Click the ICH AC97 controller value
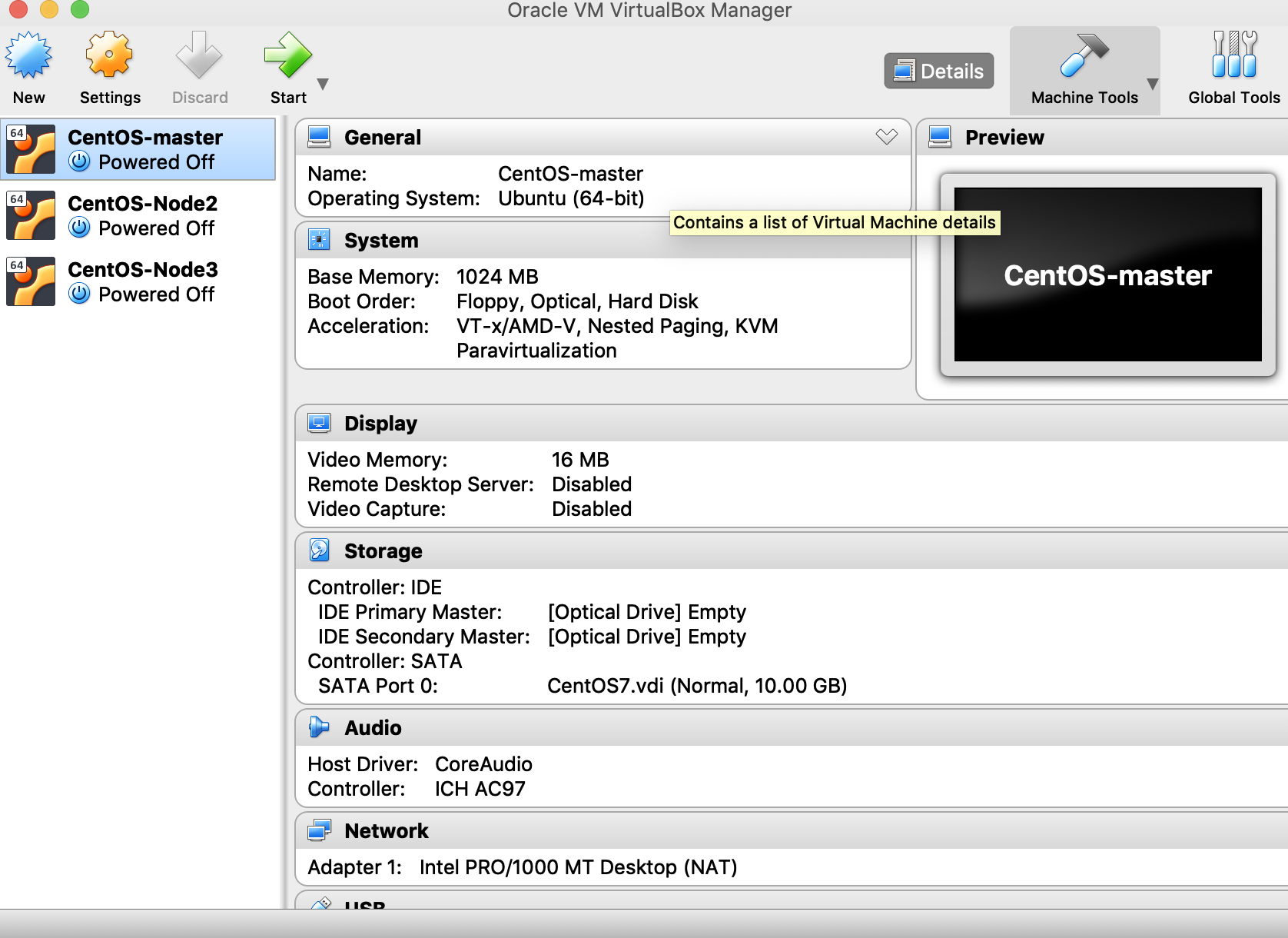Viewport: 1288px width, 938px height. click(x=480, y=789)
